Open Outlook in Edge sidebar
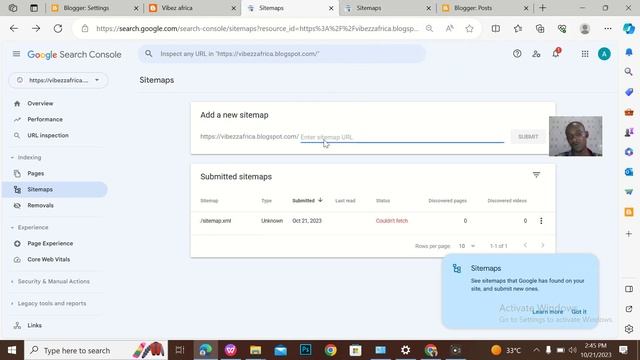640x360 pixels. tap(629, 172)
